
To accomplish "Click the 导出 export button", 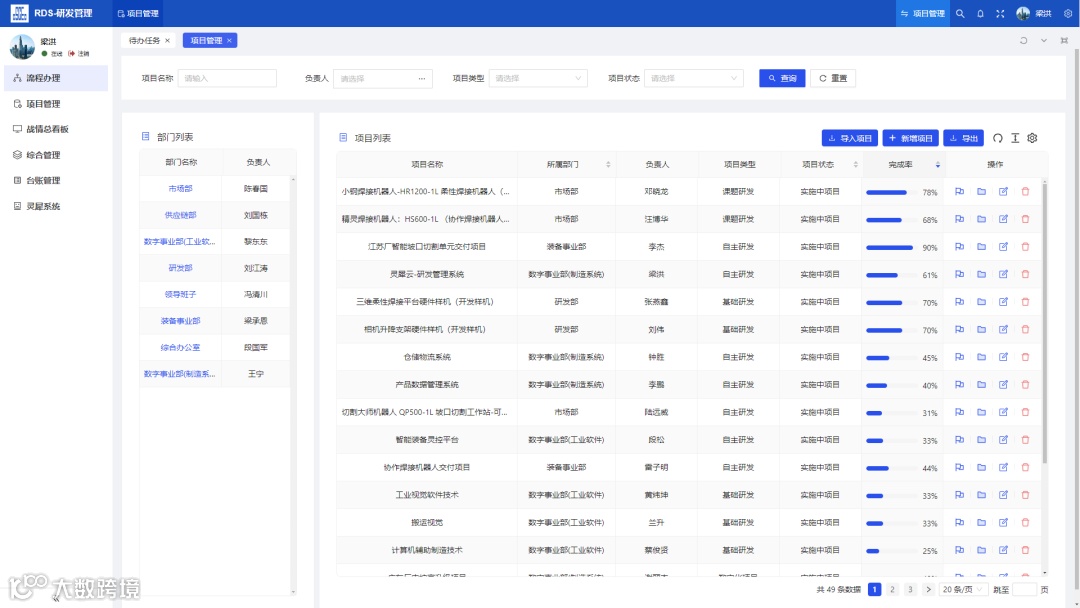I will (964, 138).
